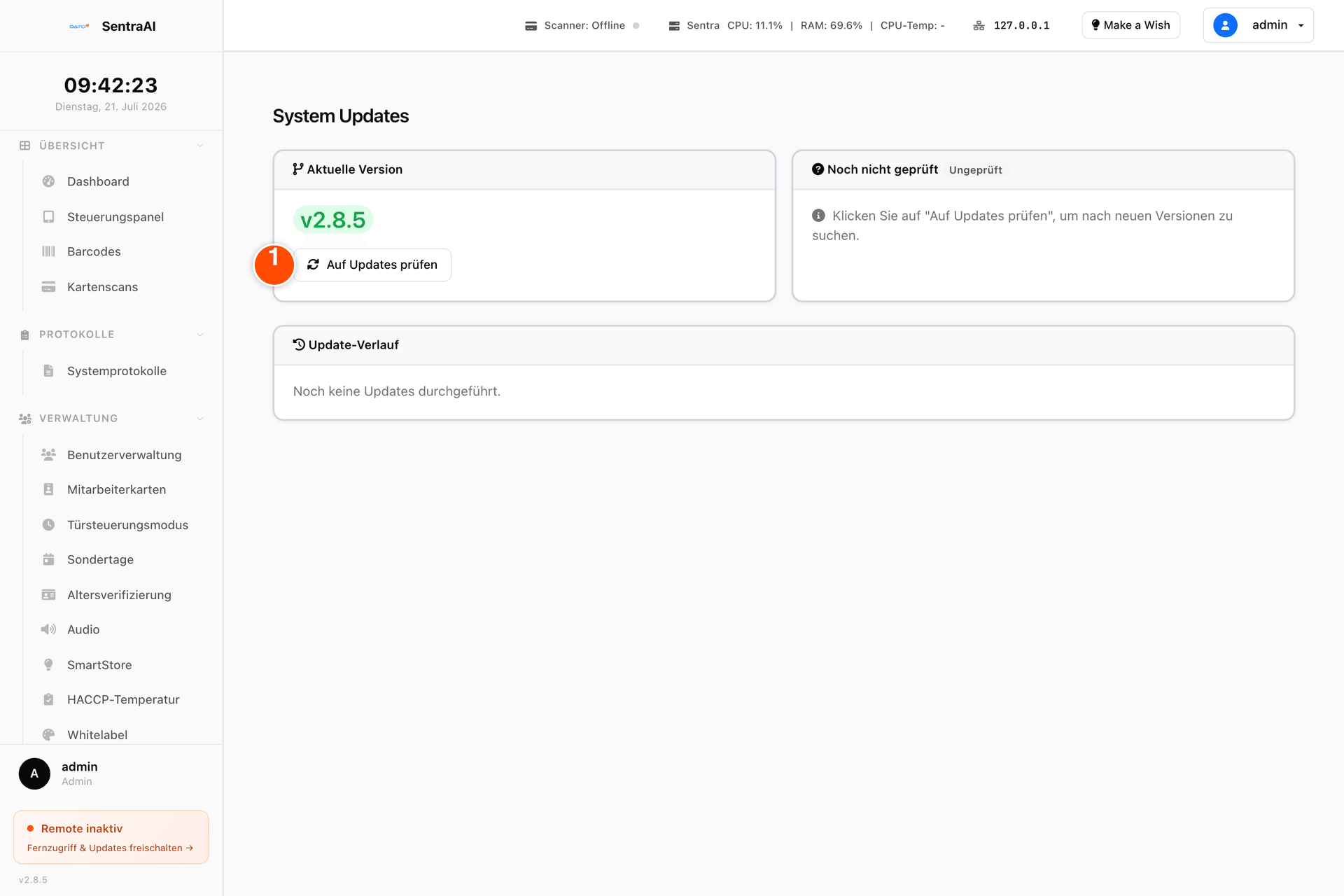Go to Steuerungspanel
Image resolution: width=1344 pixels, height=896 pixels.
(115, 217)
